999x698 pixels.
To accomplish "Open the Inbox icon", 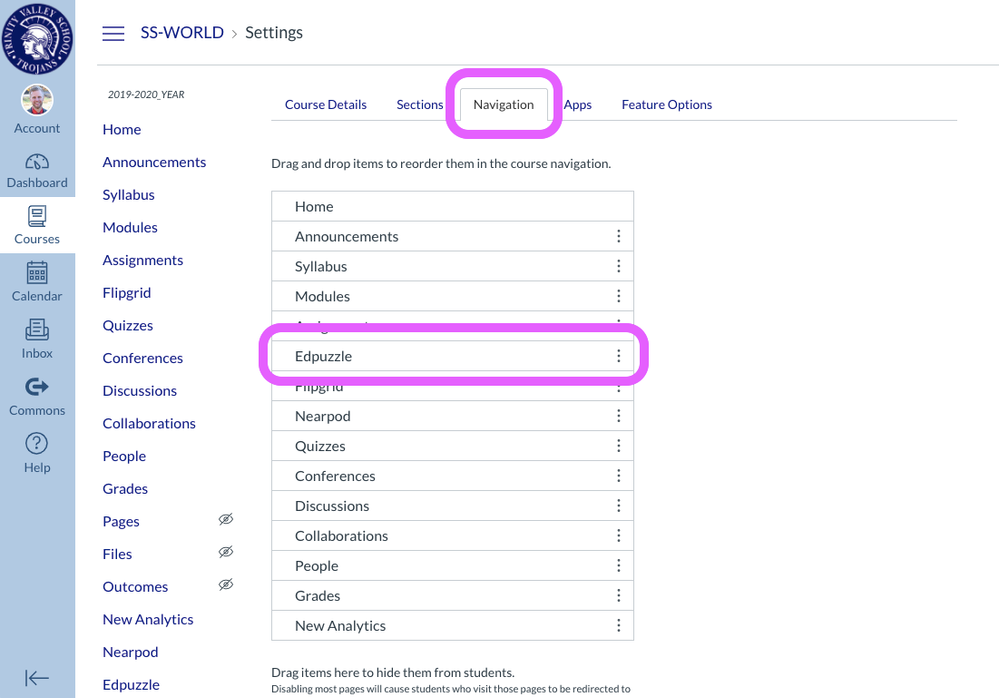I will (x=37, y=330).
